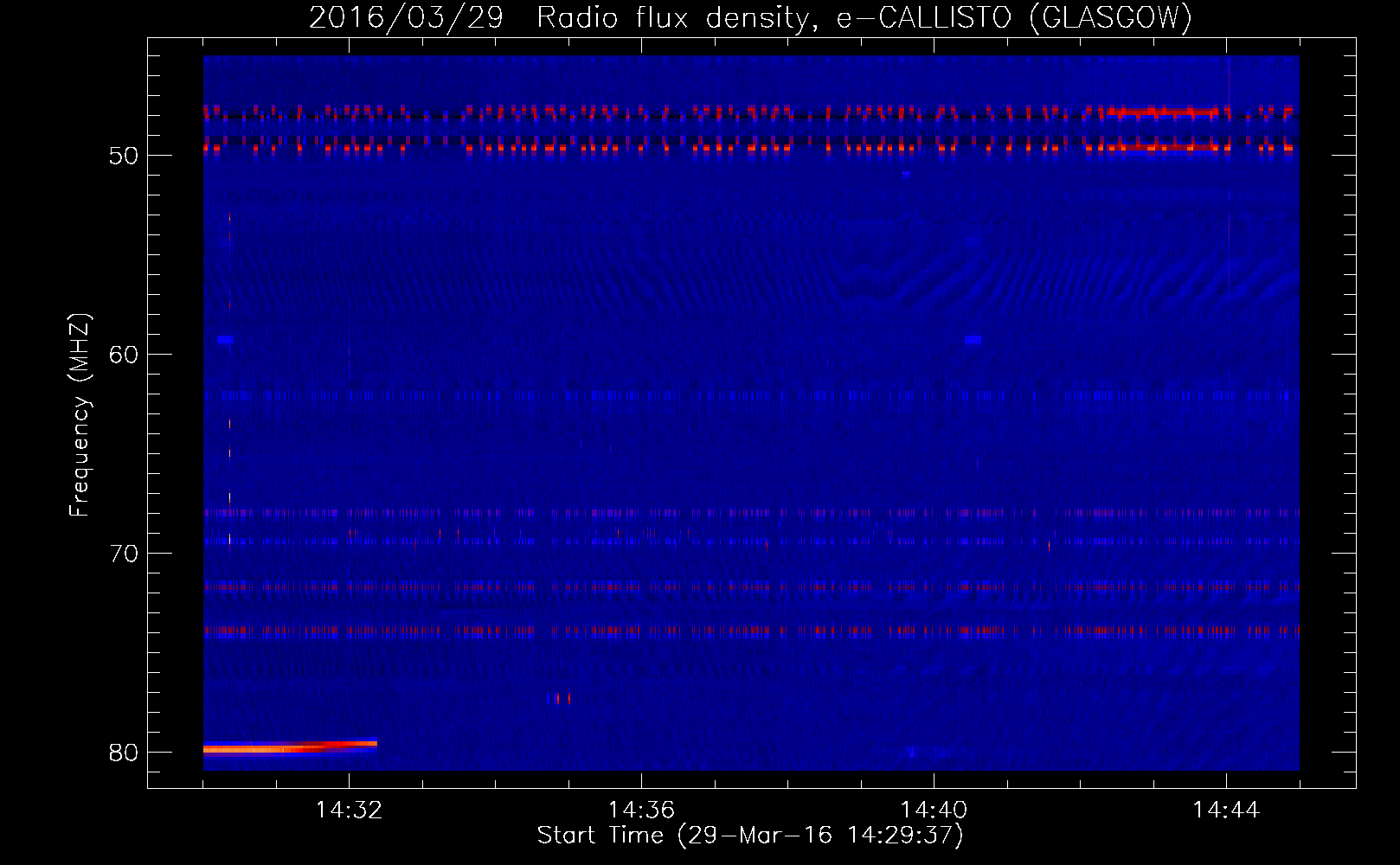
Task: Click the '50' frequency tick label
Action: click(125, 156)
